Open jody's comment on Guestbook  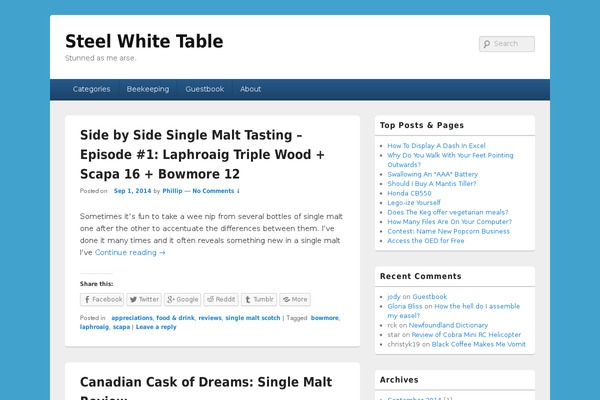click(430, 297)
